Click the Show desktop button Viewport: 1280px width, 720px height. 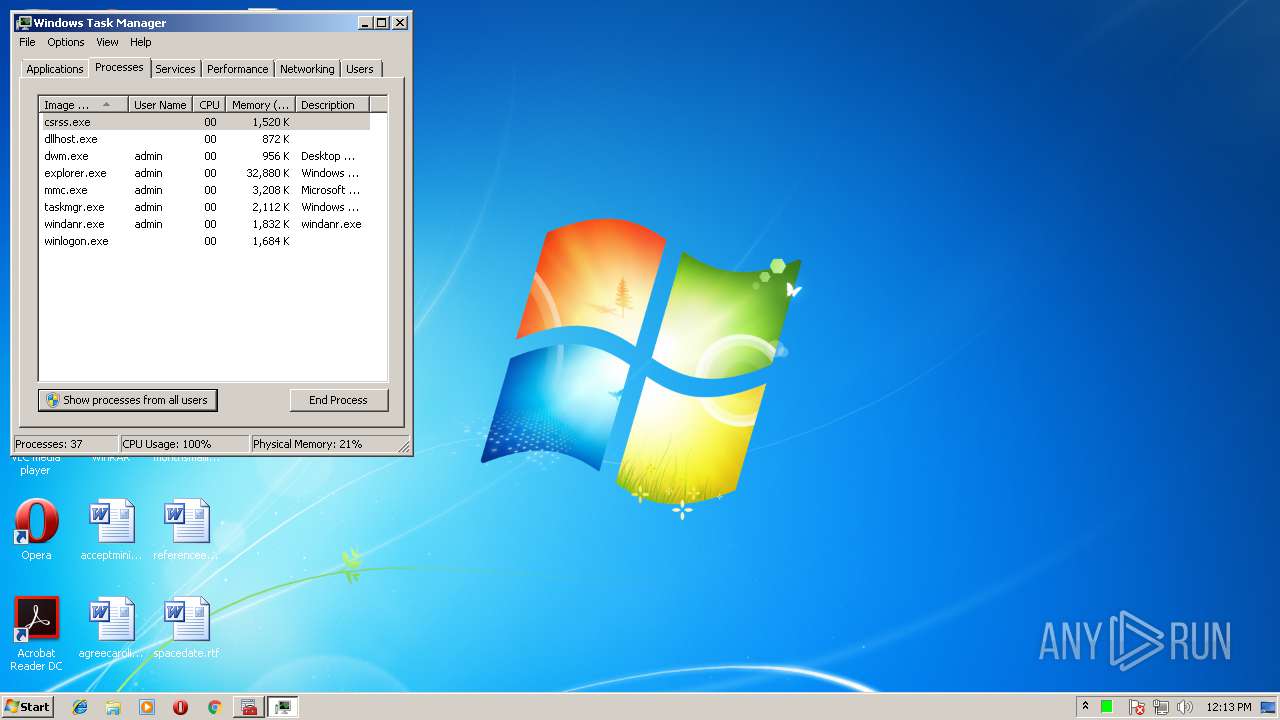pos(1268,707)
